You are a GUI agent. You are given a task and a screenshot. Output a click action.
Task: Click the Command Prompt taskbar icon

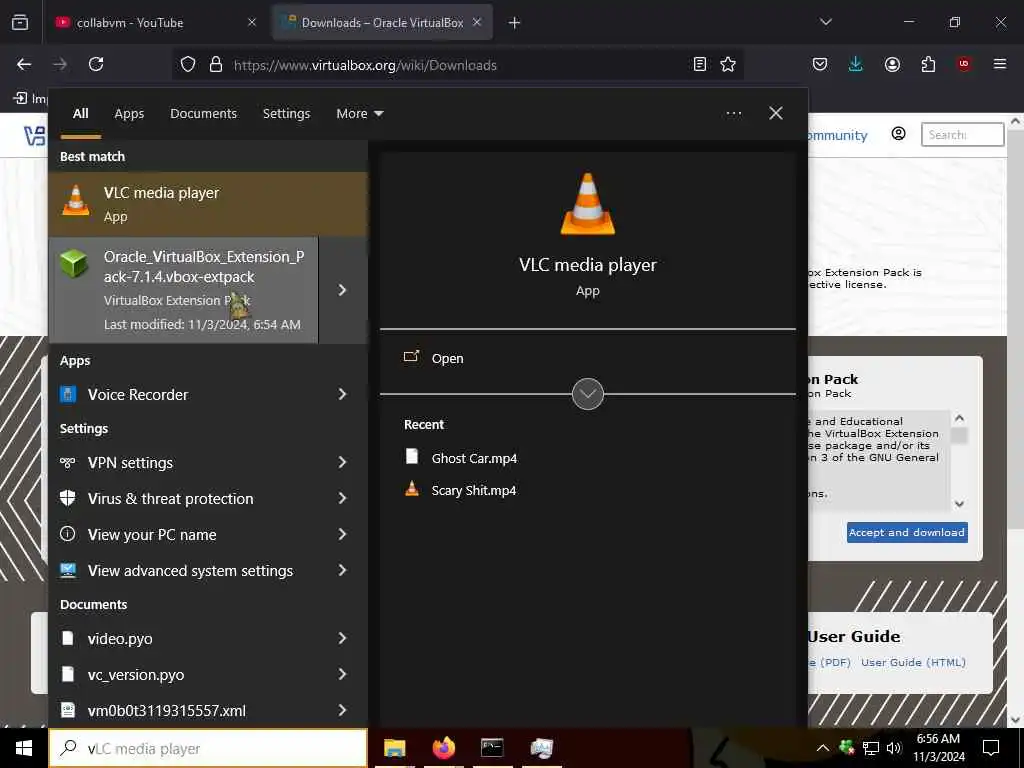[492, 748]
